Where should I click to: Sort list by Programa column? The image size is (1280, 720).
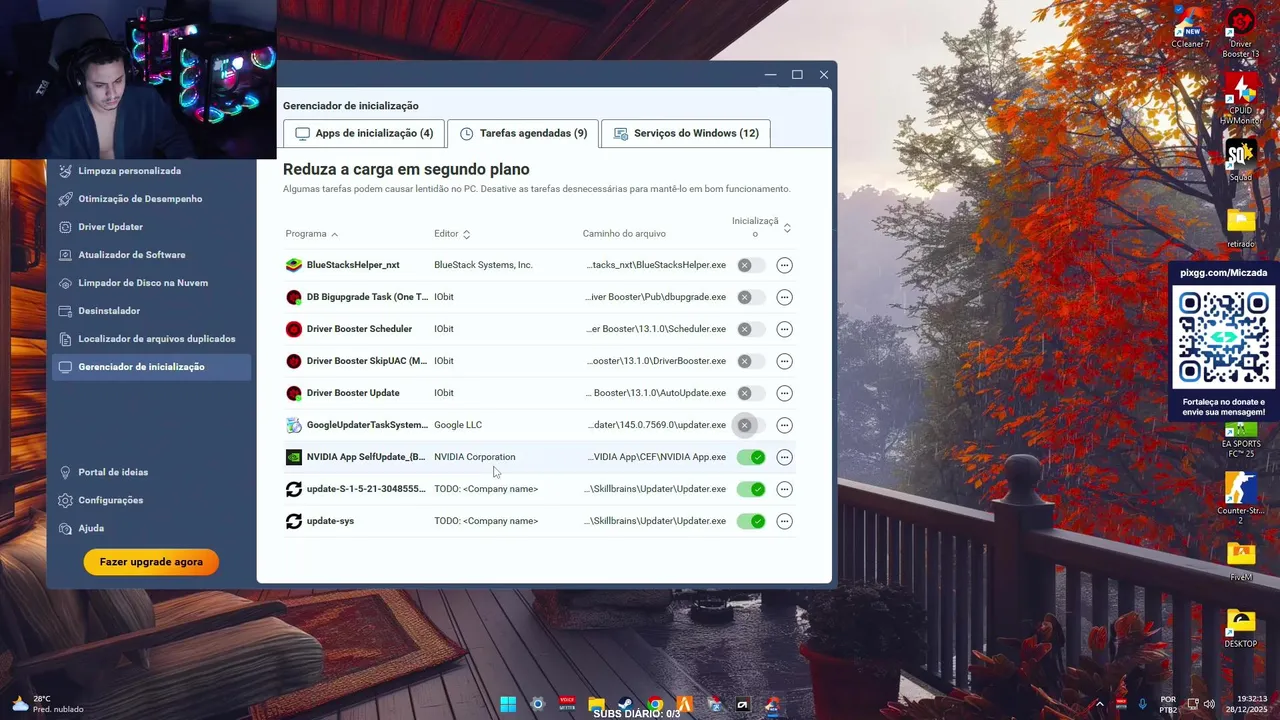(312, 234)
